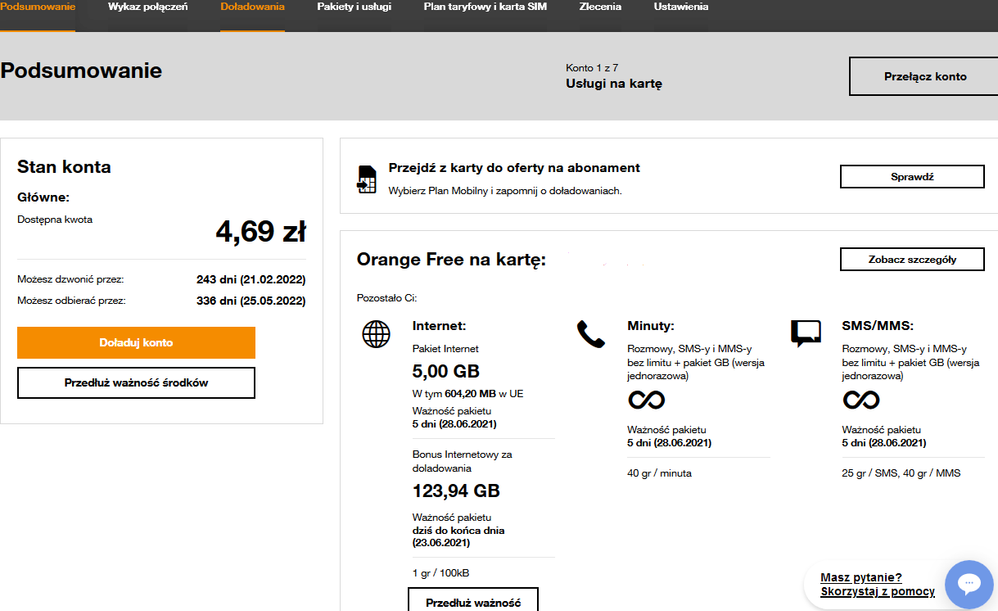998x611 pixels.
Task: Click Przedłuż ważność środków button
Action: (x=136, y=383)
